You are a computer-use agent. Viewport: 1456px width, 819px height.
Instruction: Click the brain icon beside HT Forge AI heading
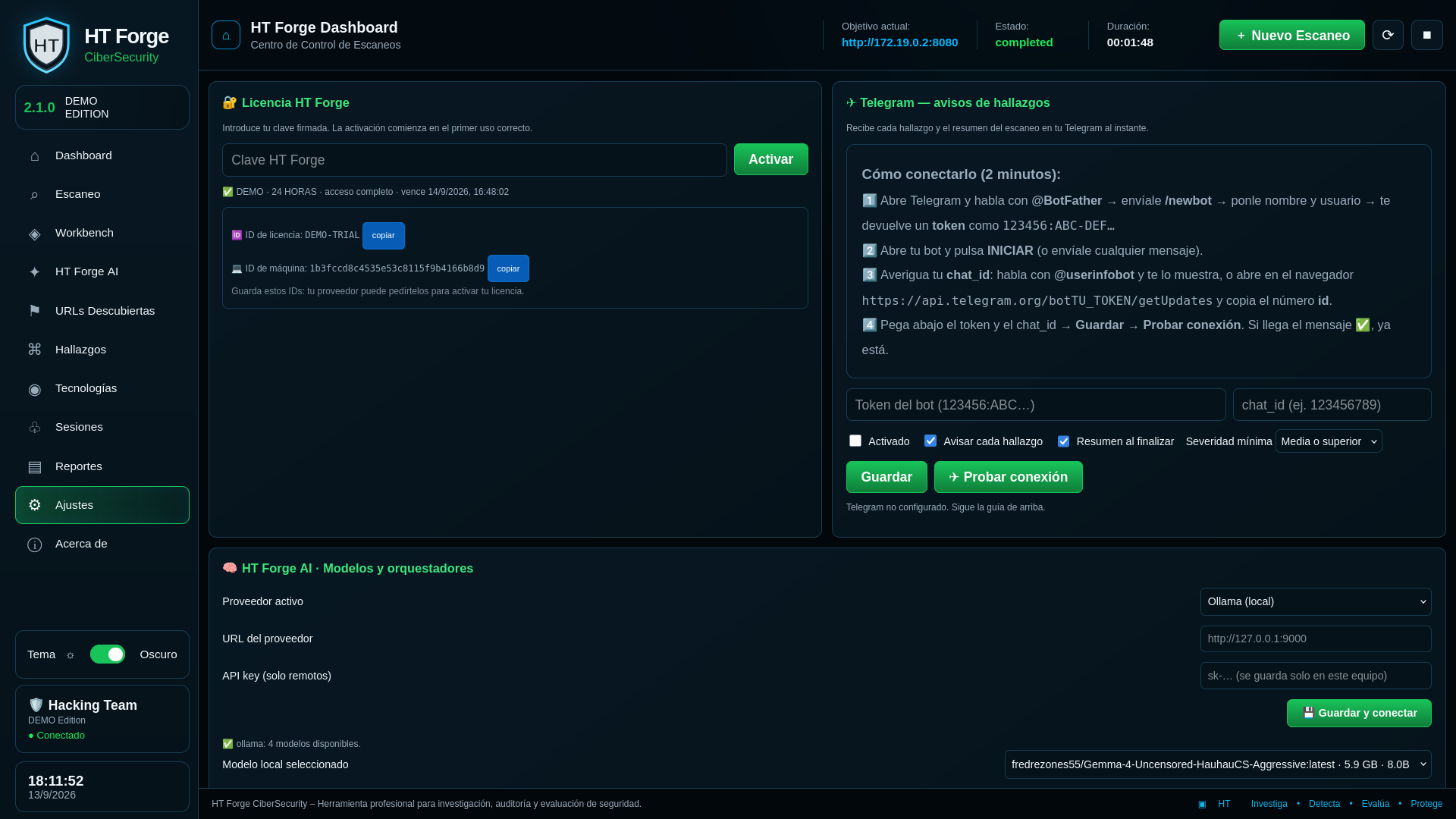(x=229, y=568)
